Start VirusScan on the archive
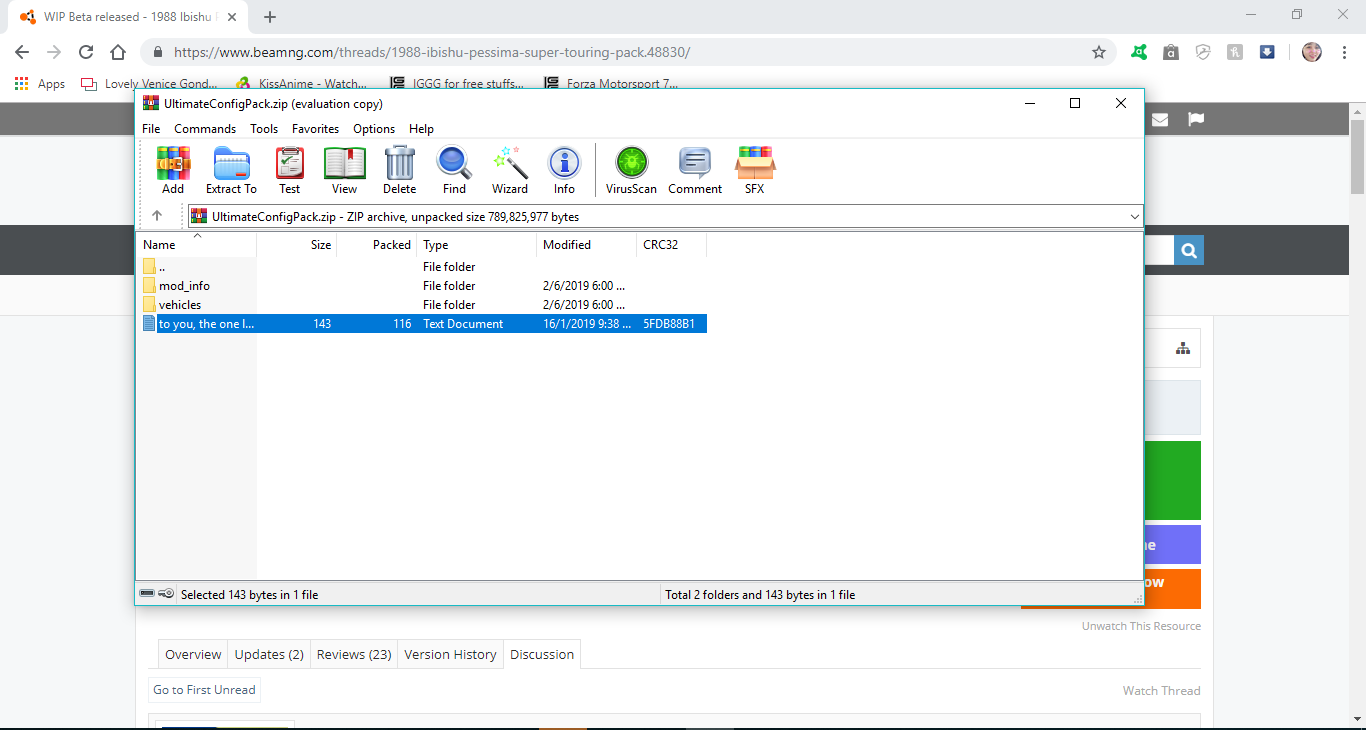The width and height of the screenshot is (1366, 730). coord(631,170)
